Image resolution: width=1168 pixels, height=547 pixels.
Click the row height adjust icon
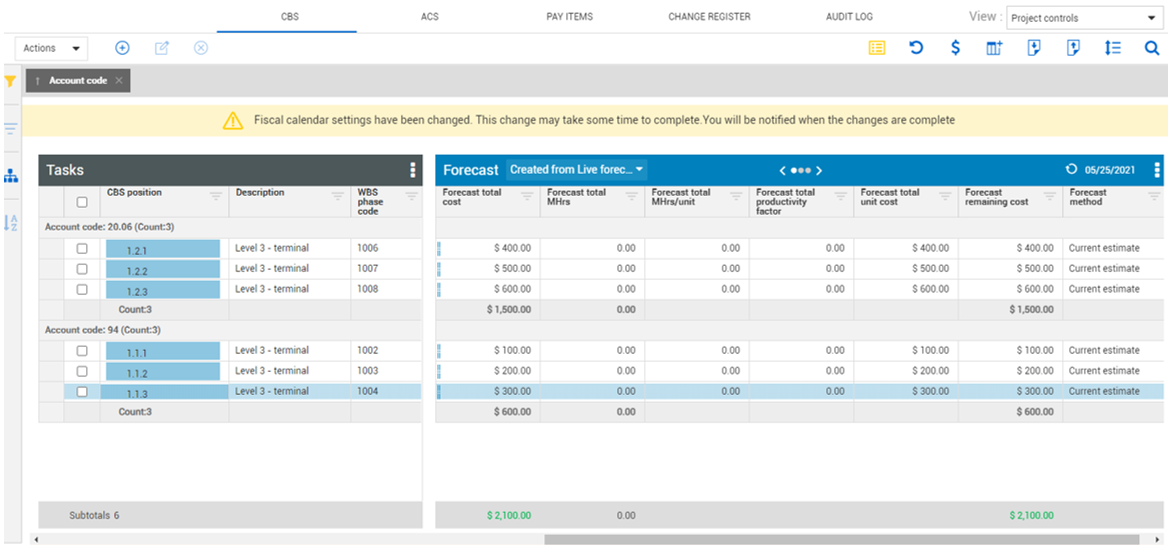1113,48
